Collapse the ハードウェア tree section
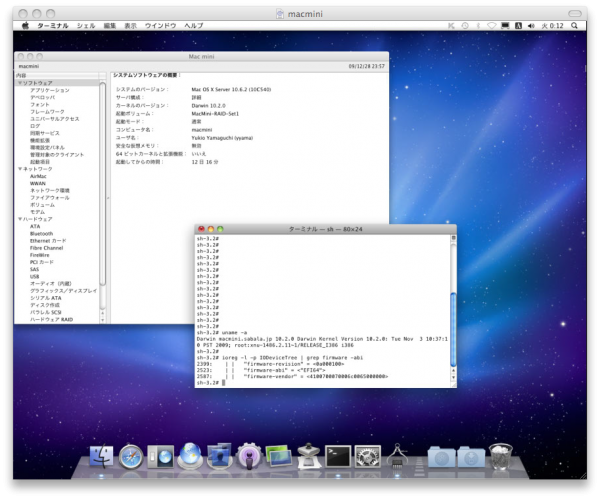Image resolution: width=600 pixels, height=499 pixels. coord(20,219)
